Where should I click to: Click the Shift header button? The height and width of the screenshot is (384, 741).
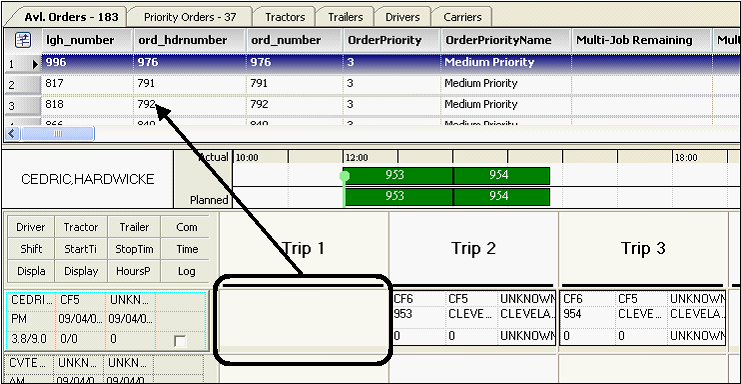pos(31,249)
